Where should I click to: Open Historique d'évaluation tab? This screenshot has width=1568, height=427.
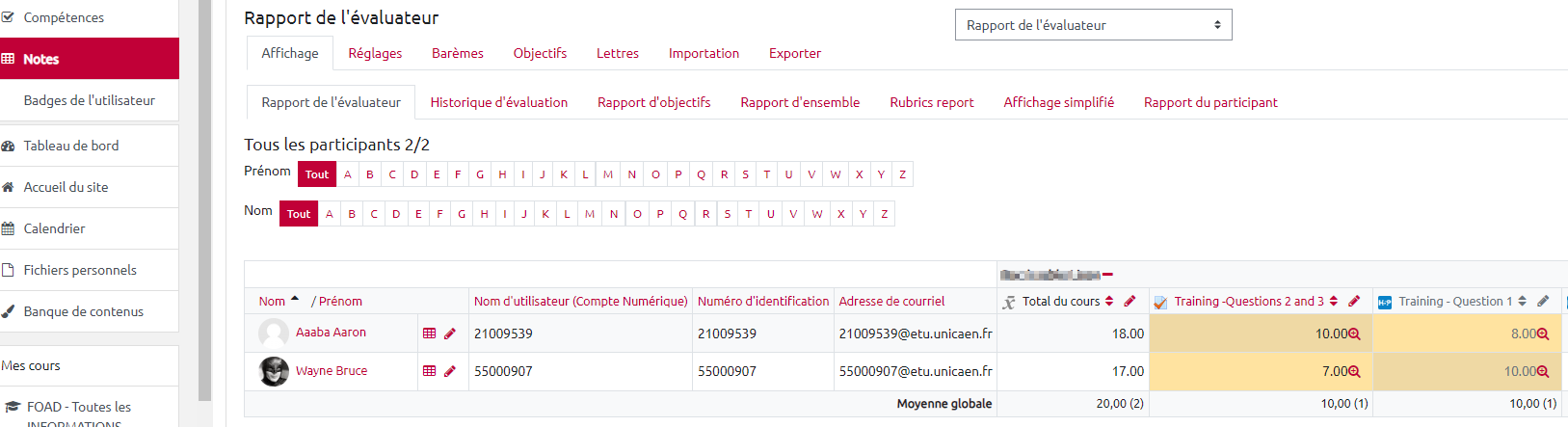click(498, 102)
